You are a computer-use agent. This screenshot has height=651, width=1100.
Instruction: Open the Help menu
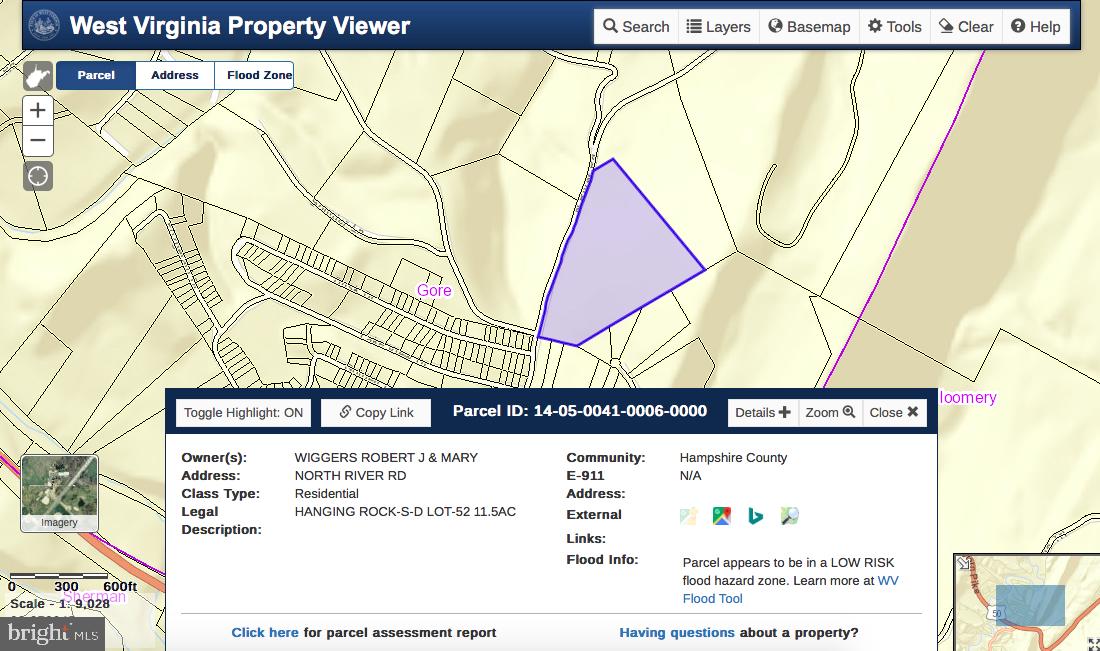(x=1035, y=27)
